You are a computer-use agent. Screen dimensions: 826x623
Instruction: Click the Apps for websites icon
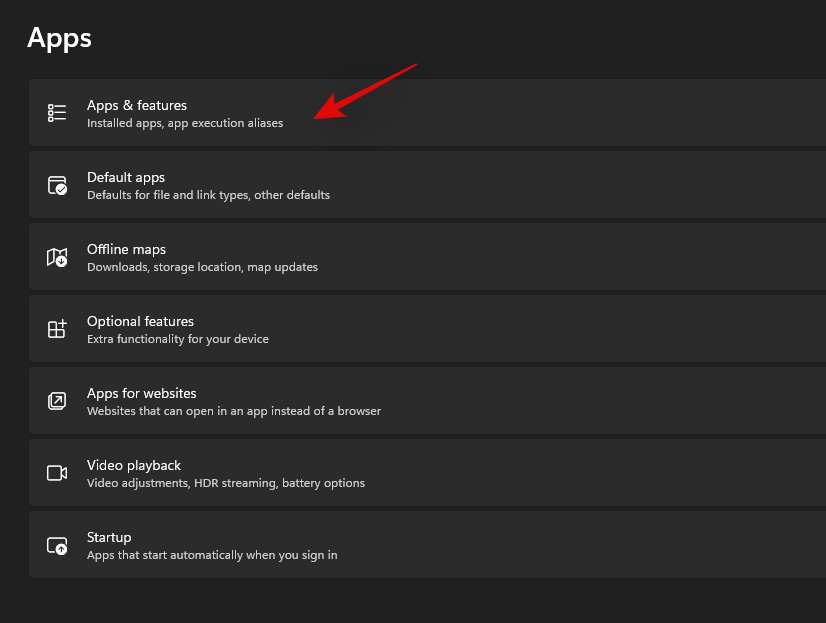[57, 401]
